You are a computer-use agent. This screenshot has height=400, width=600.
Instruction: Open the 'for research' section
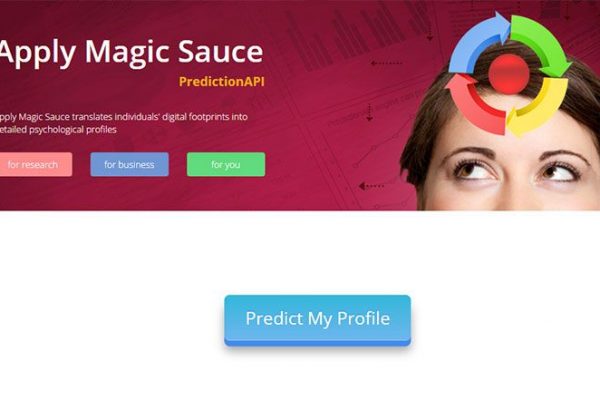(34, 165)
